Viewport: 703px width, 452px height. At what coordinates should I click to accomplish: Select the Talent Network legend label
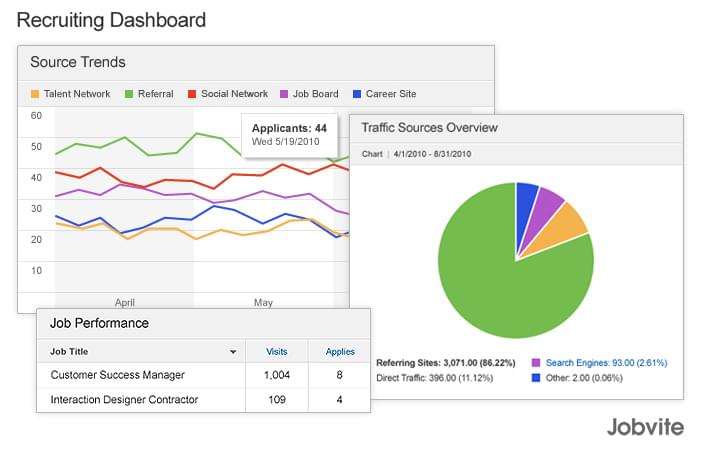click(77, 94)
